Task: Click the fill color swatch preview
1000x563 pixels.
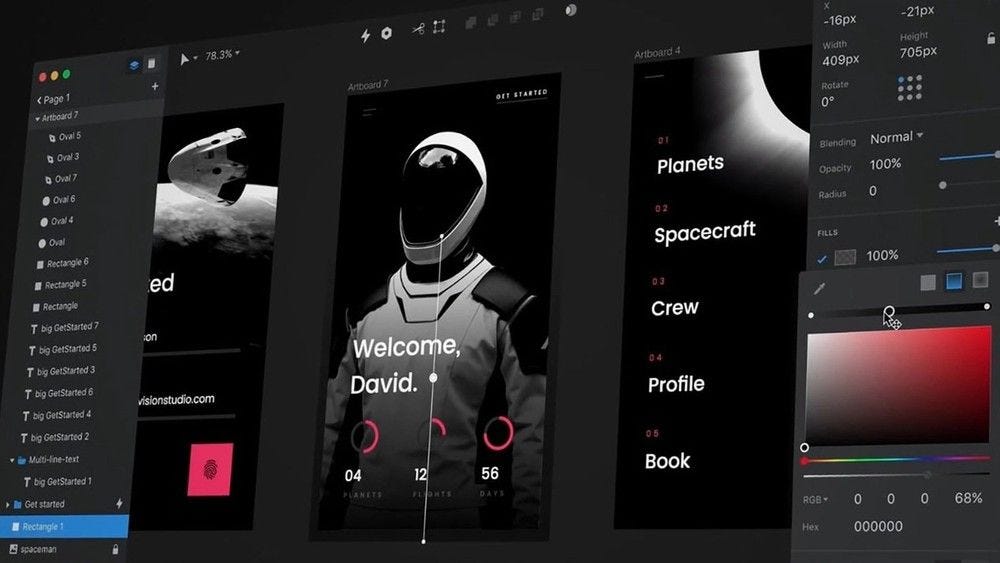Action: [845, 257]
